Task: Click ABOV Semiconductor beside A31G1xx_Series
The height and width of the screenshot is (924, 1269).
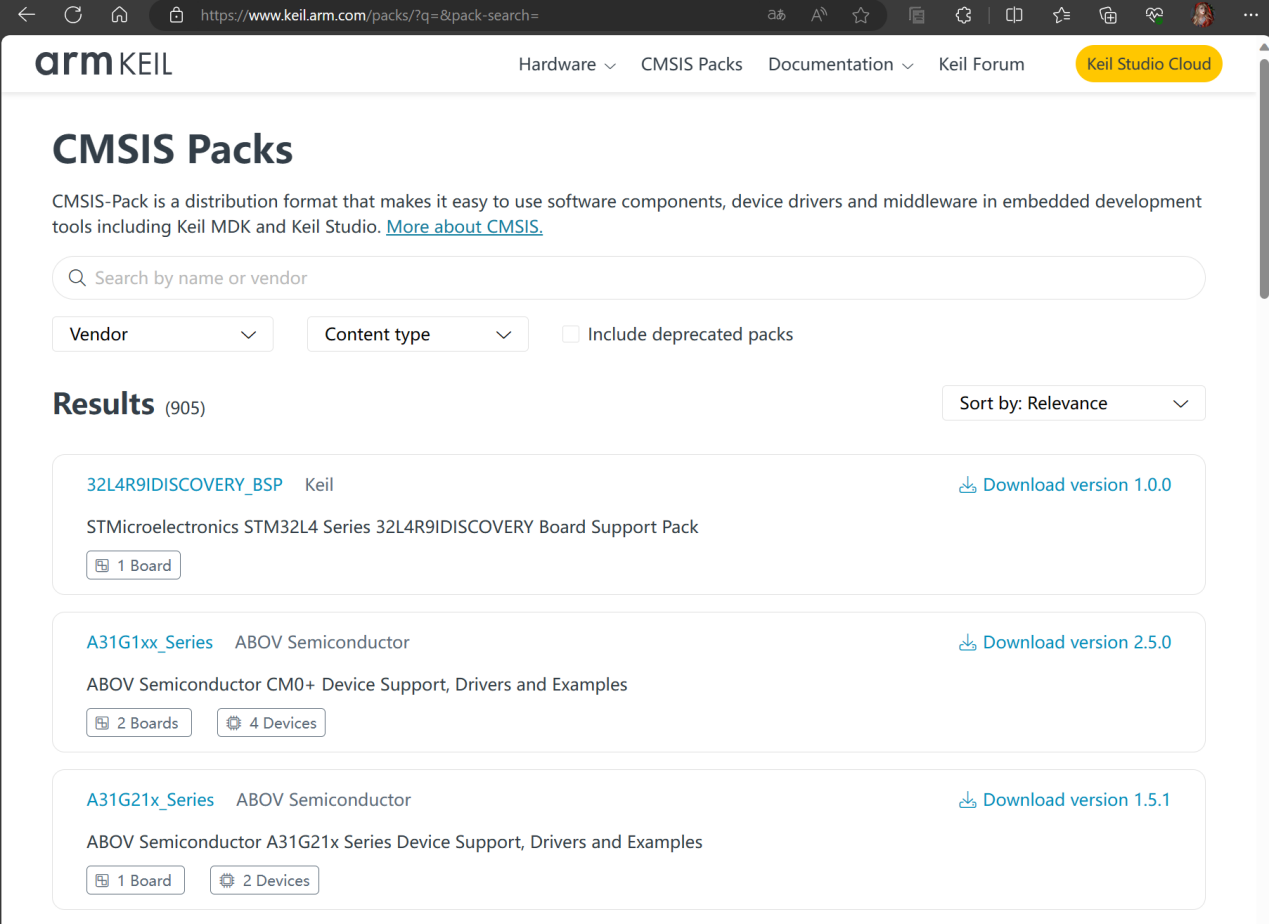Action: (322, 642)
